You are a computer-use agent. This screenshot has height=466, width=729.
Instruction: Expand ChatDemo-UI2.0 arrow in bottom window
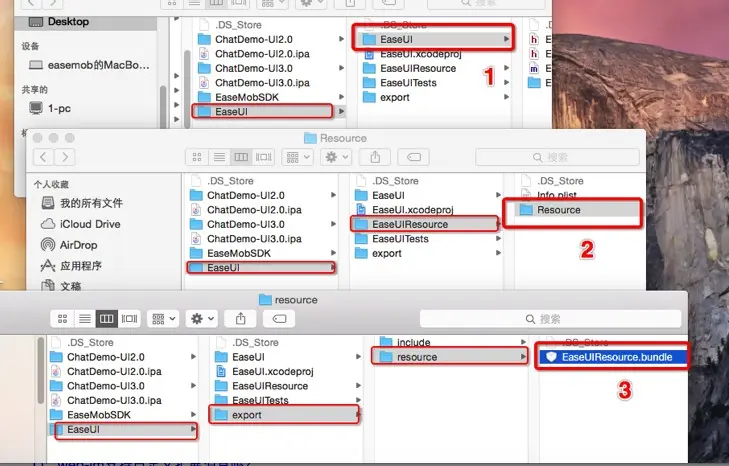[x=193, y=357]
